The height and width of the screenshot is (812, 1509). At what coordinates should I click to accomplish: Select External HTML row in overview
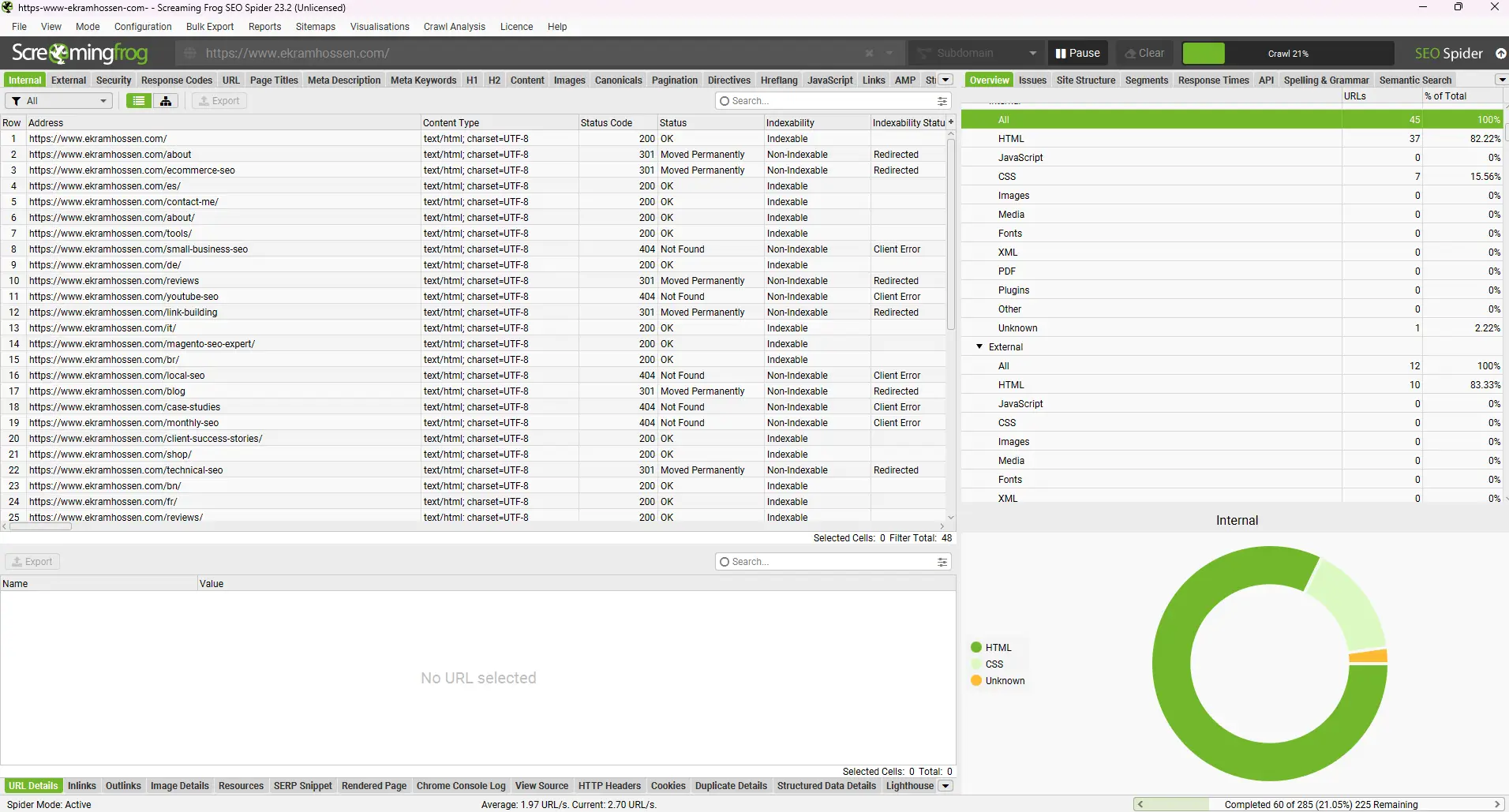click(x=1231, y=385)
